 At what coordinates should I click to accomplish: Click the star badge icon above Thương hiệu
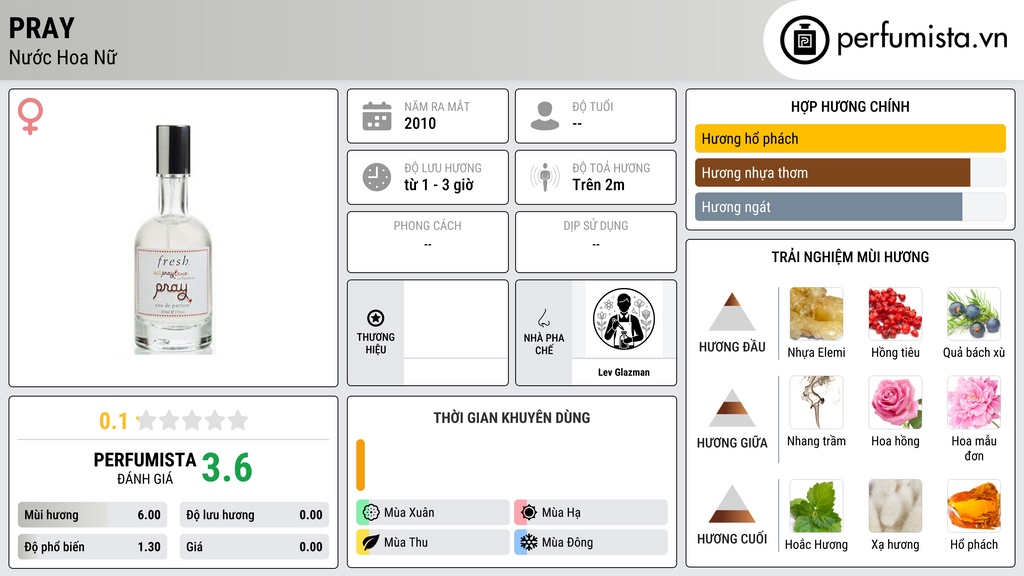(x=376, y=318)
